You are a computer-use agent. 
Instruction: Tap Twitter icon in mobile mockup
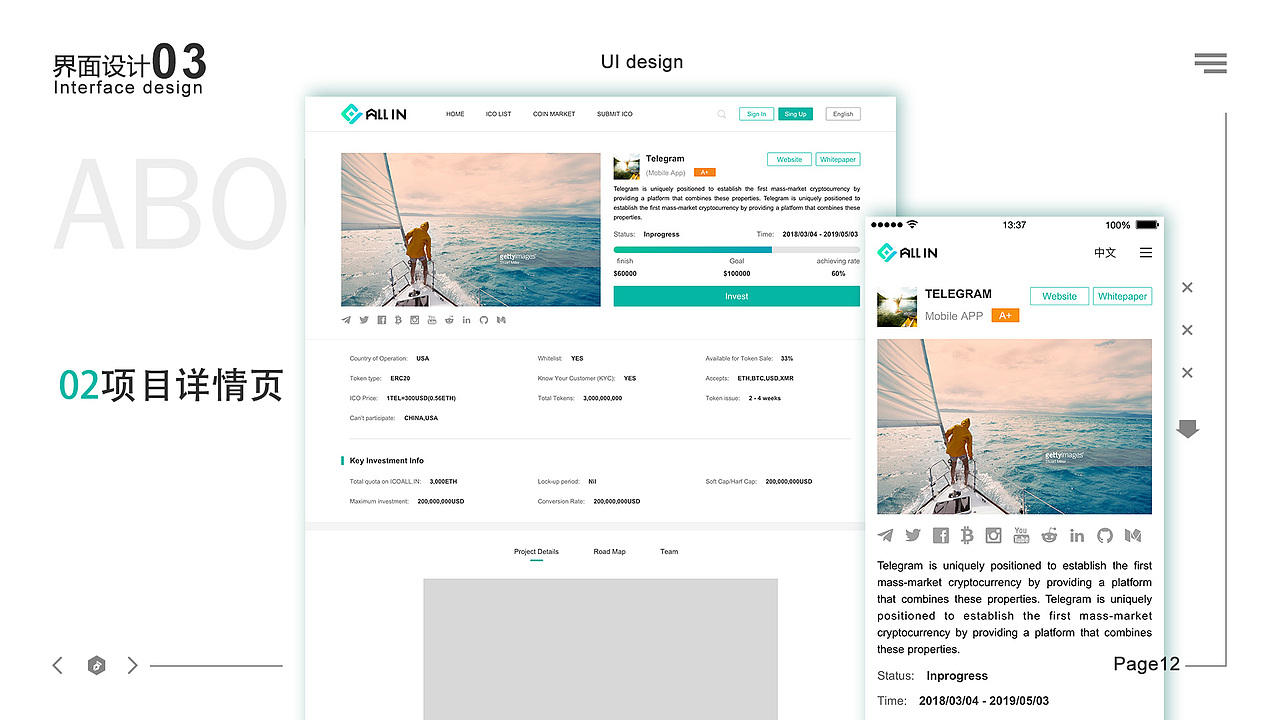[x=913, y=535]
